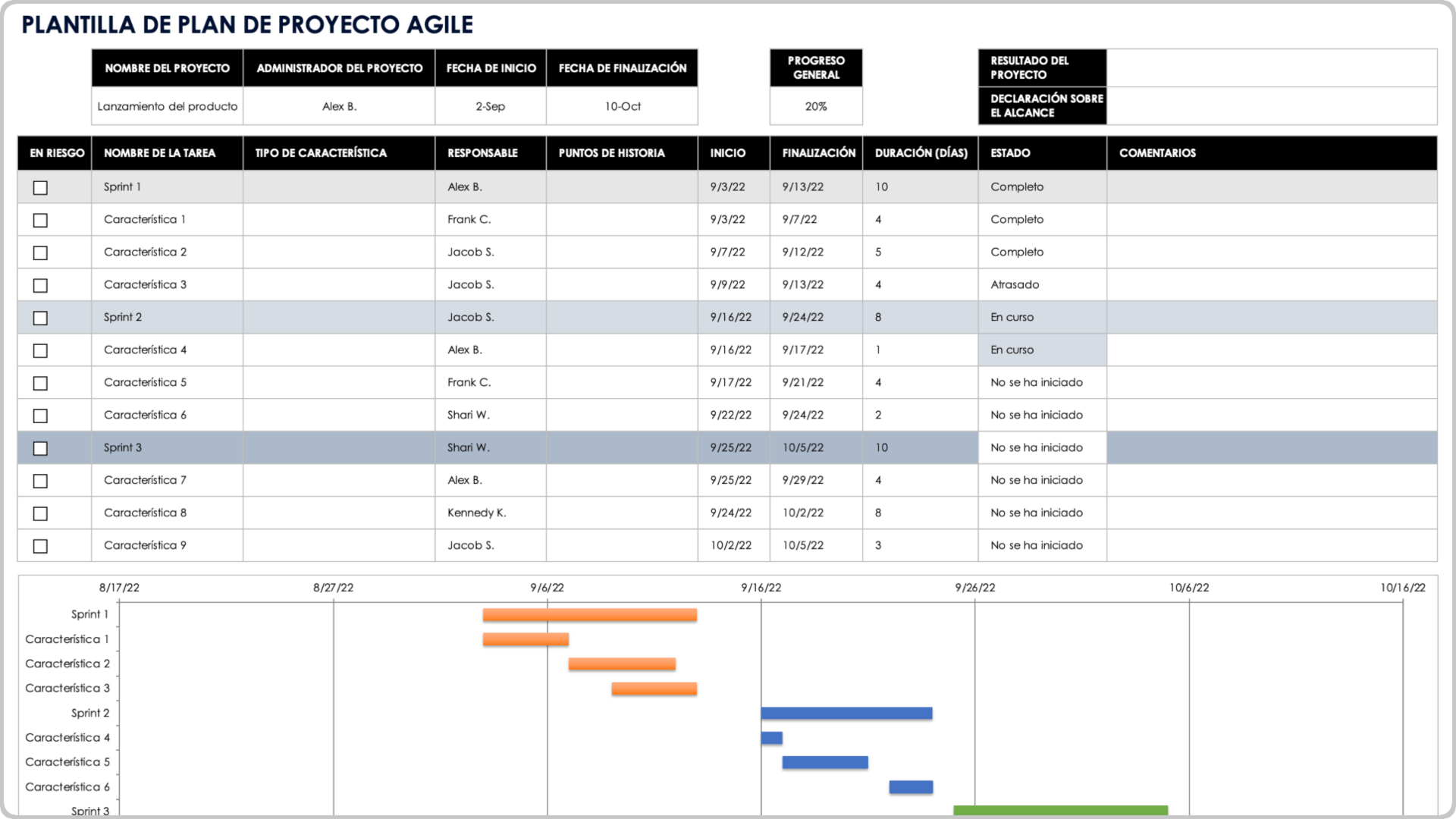1456x819 pixels.
Task: Click the Estado column header
Action: 1043,153
